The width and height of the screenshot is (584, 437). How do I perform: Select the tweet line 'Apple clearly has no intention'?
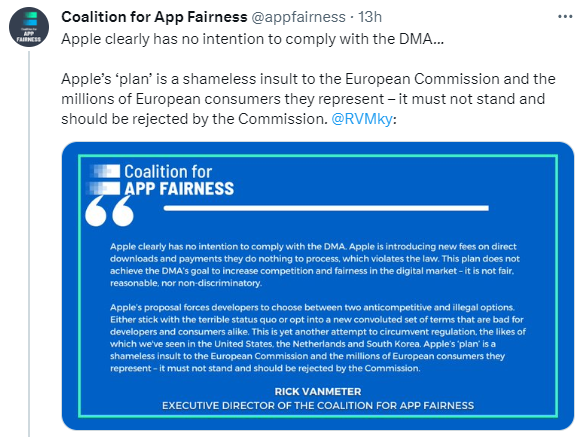tap(253, 39)
